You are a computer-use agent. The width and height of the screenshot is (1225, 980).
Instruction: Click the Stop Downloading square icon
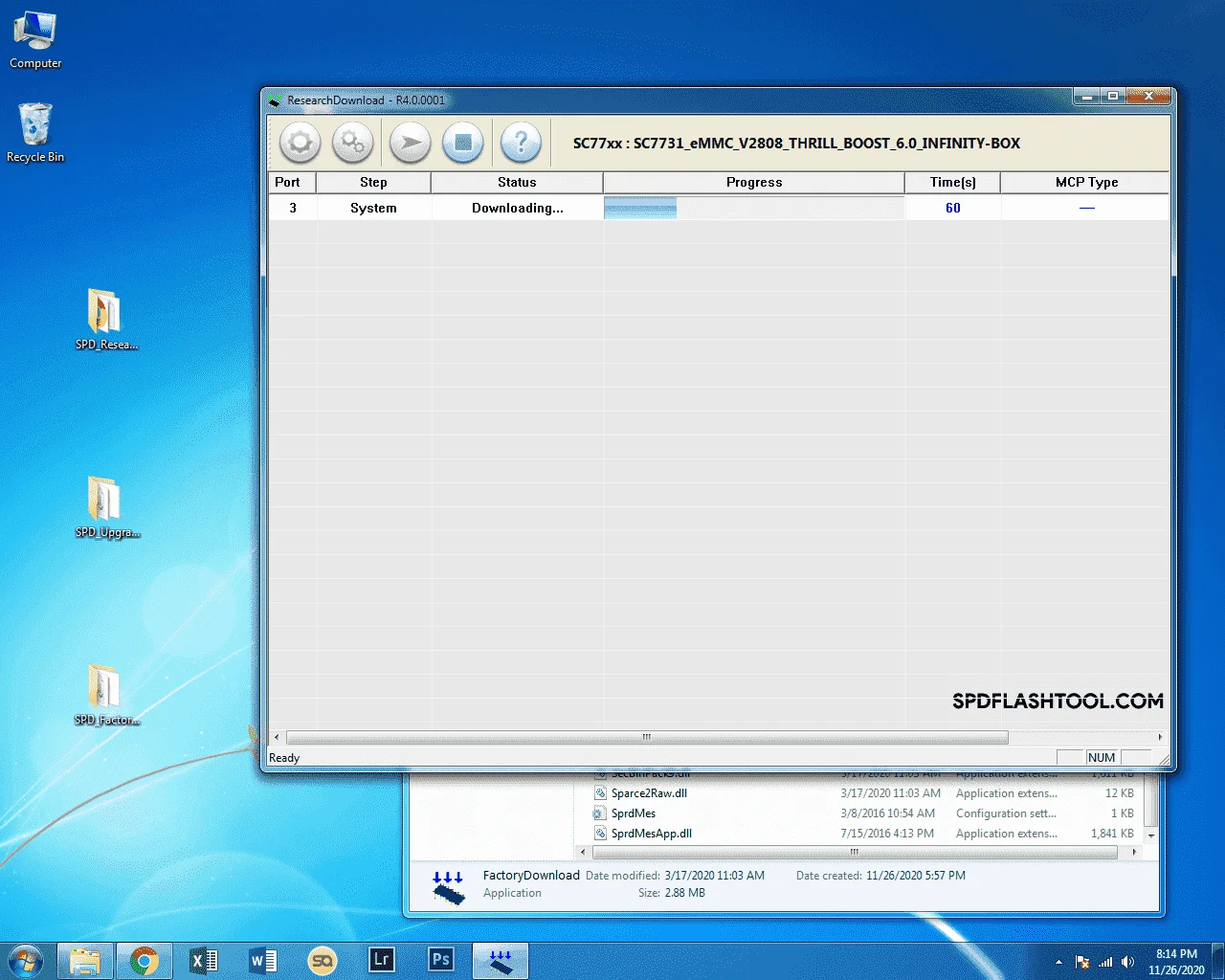(463, 144)
